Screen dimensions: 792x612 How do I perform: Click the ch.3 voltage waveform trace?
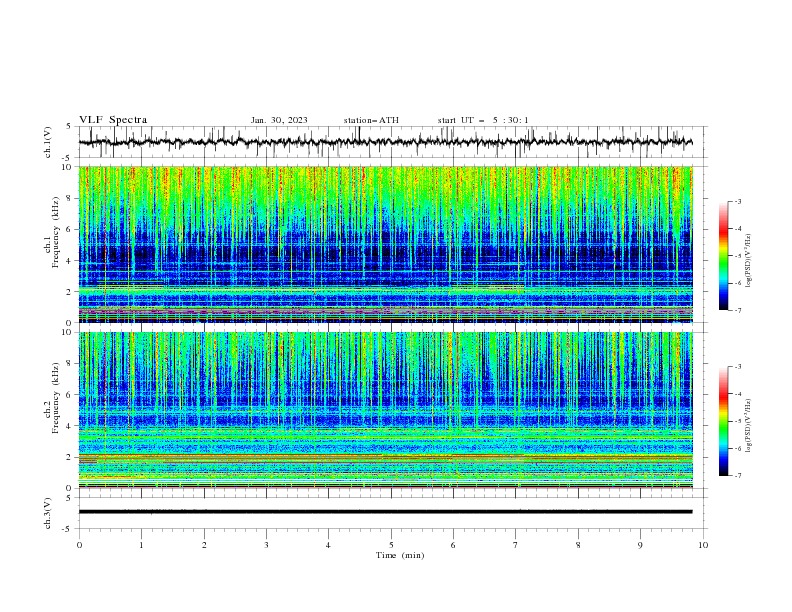click(x=385, y=512)
